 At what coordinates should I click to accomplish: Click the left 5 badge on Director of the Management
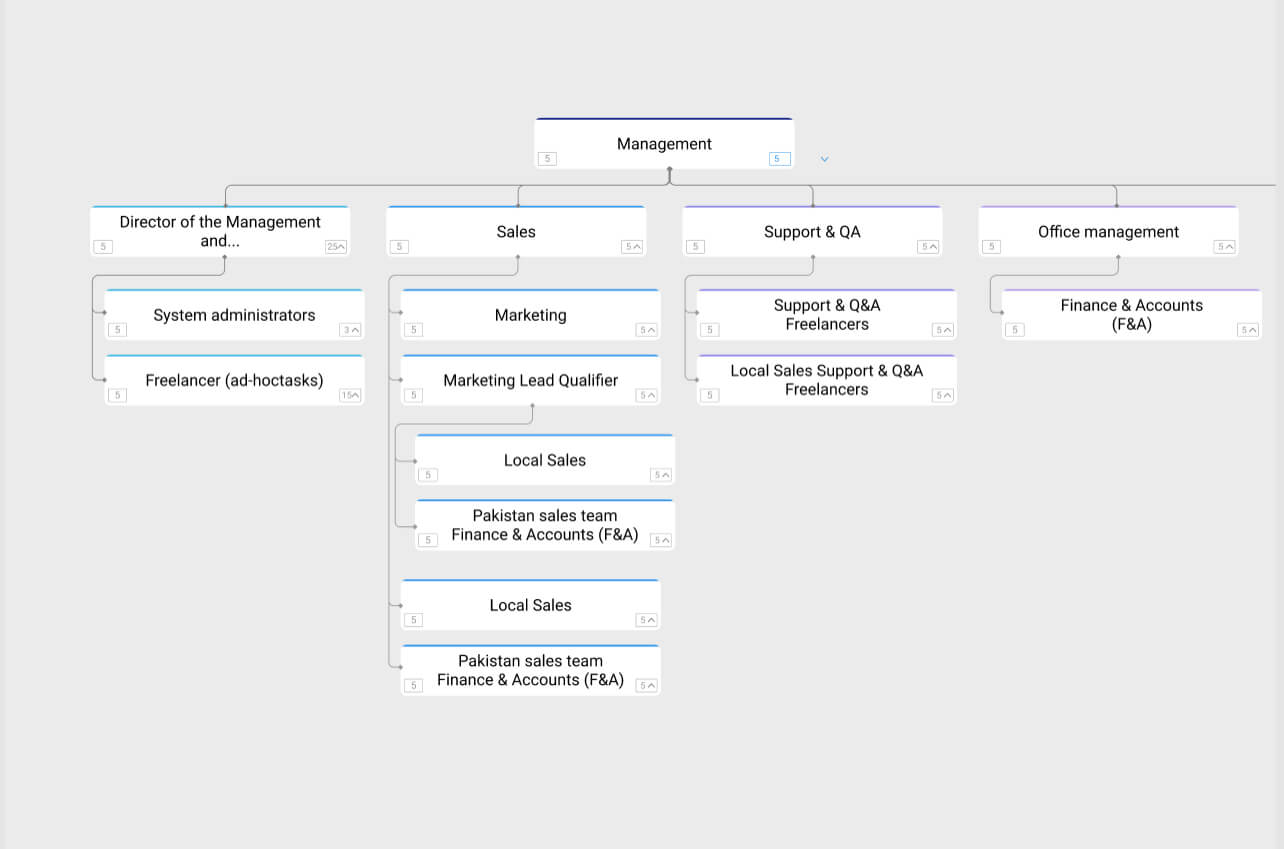click(103, 247)
